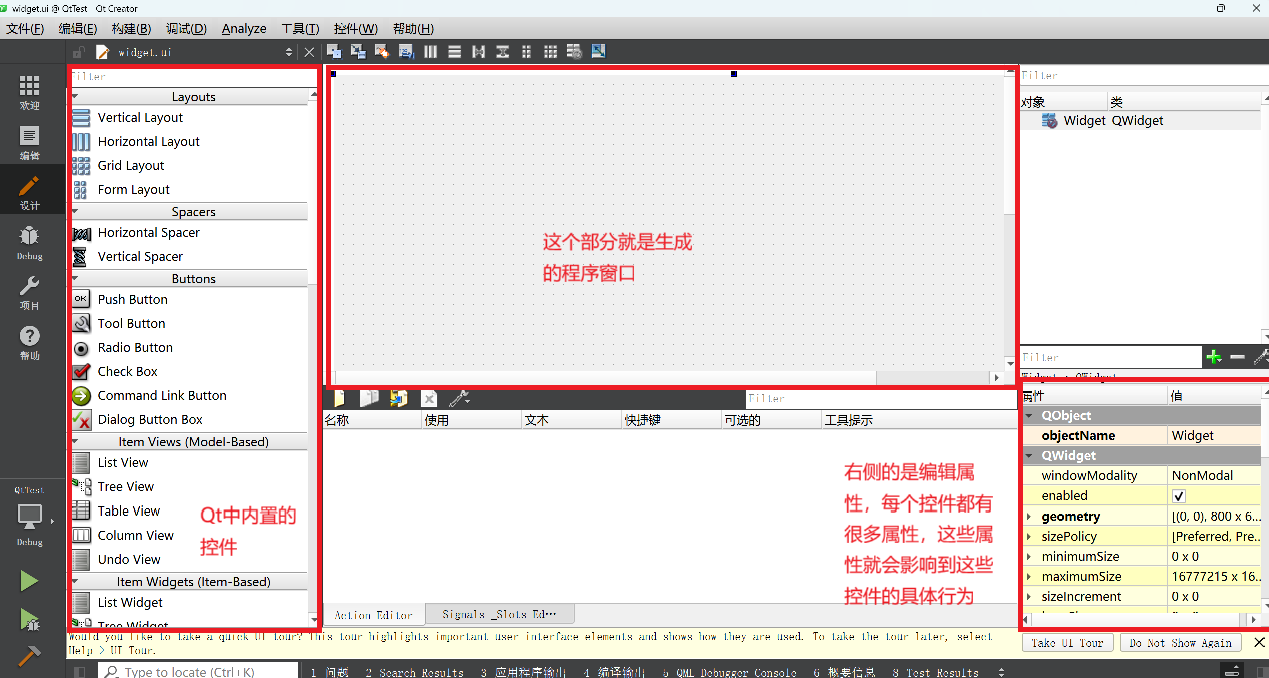Open the 工具(T) menu
The height and width of the screenshot is (678, 1269).
point(300,28)
